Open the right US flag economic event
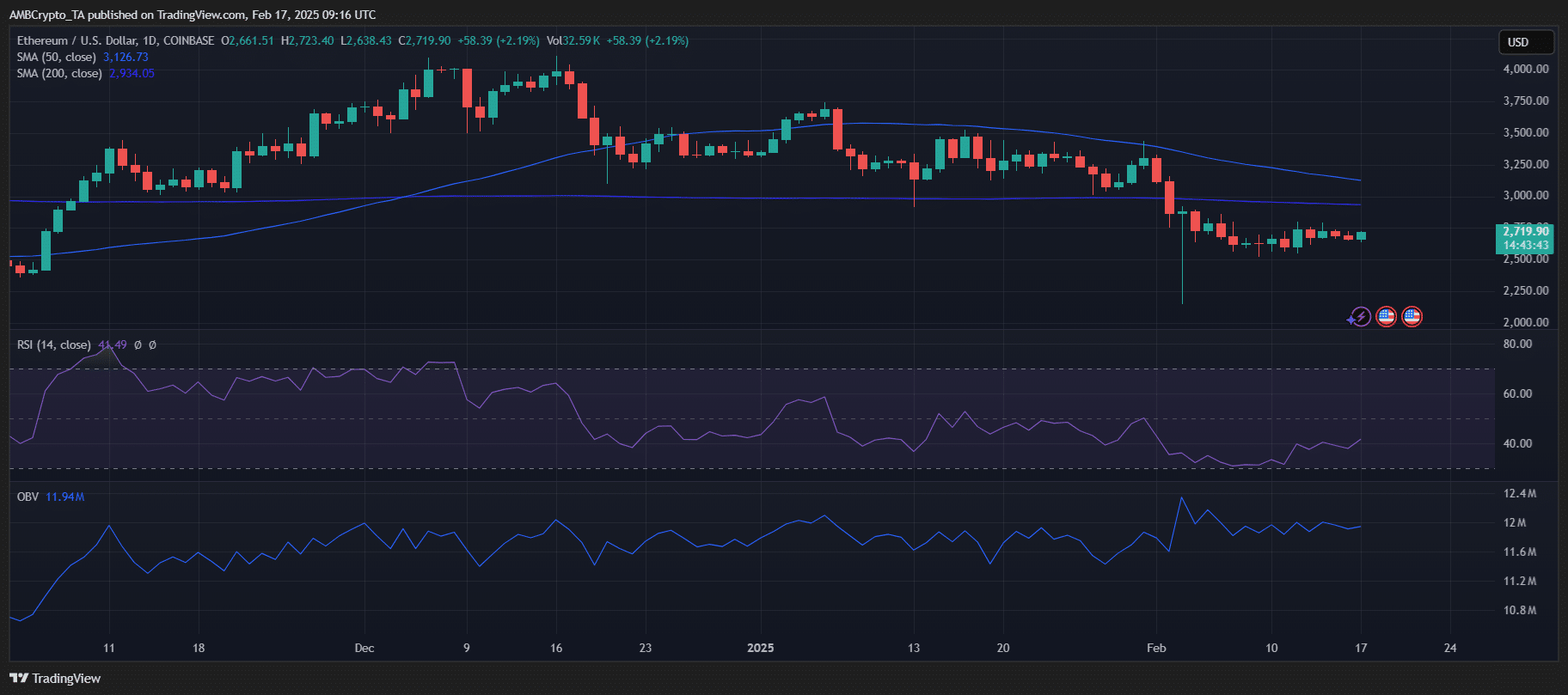Screen dimensions: 1568x695 [x=1412, y=317]
